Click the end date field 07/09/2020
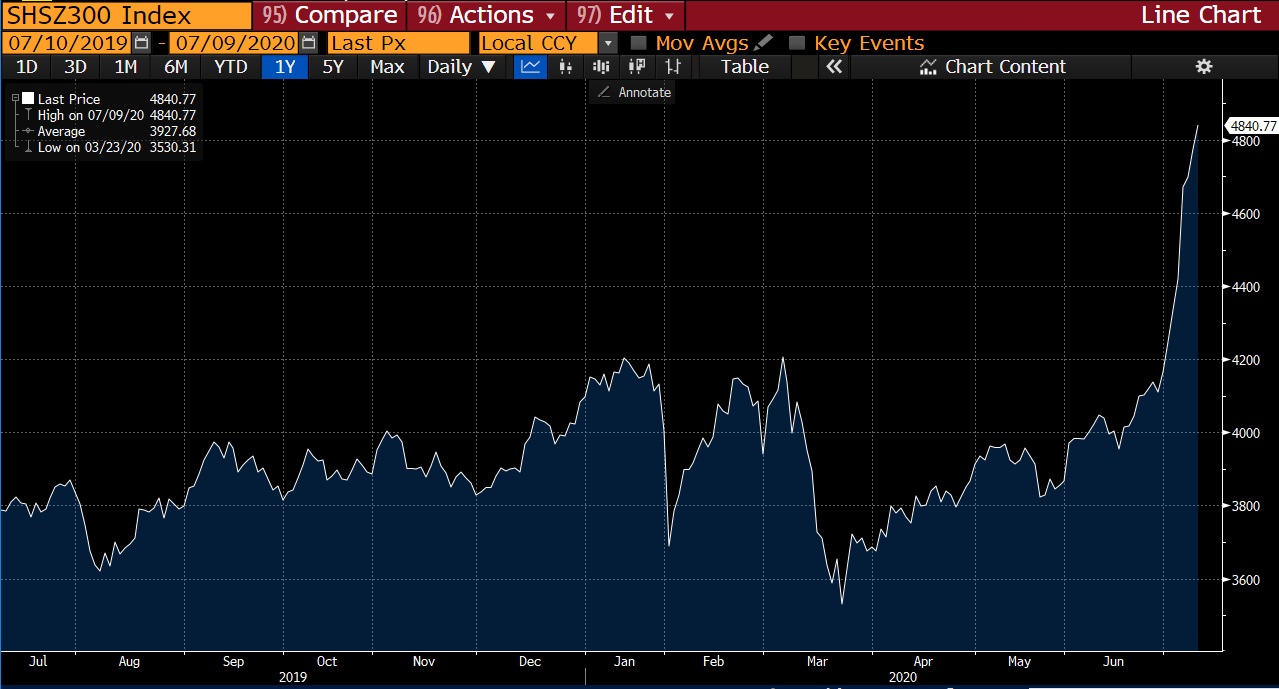 (234, 43)
